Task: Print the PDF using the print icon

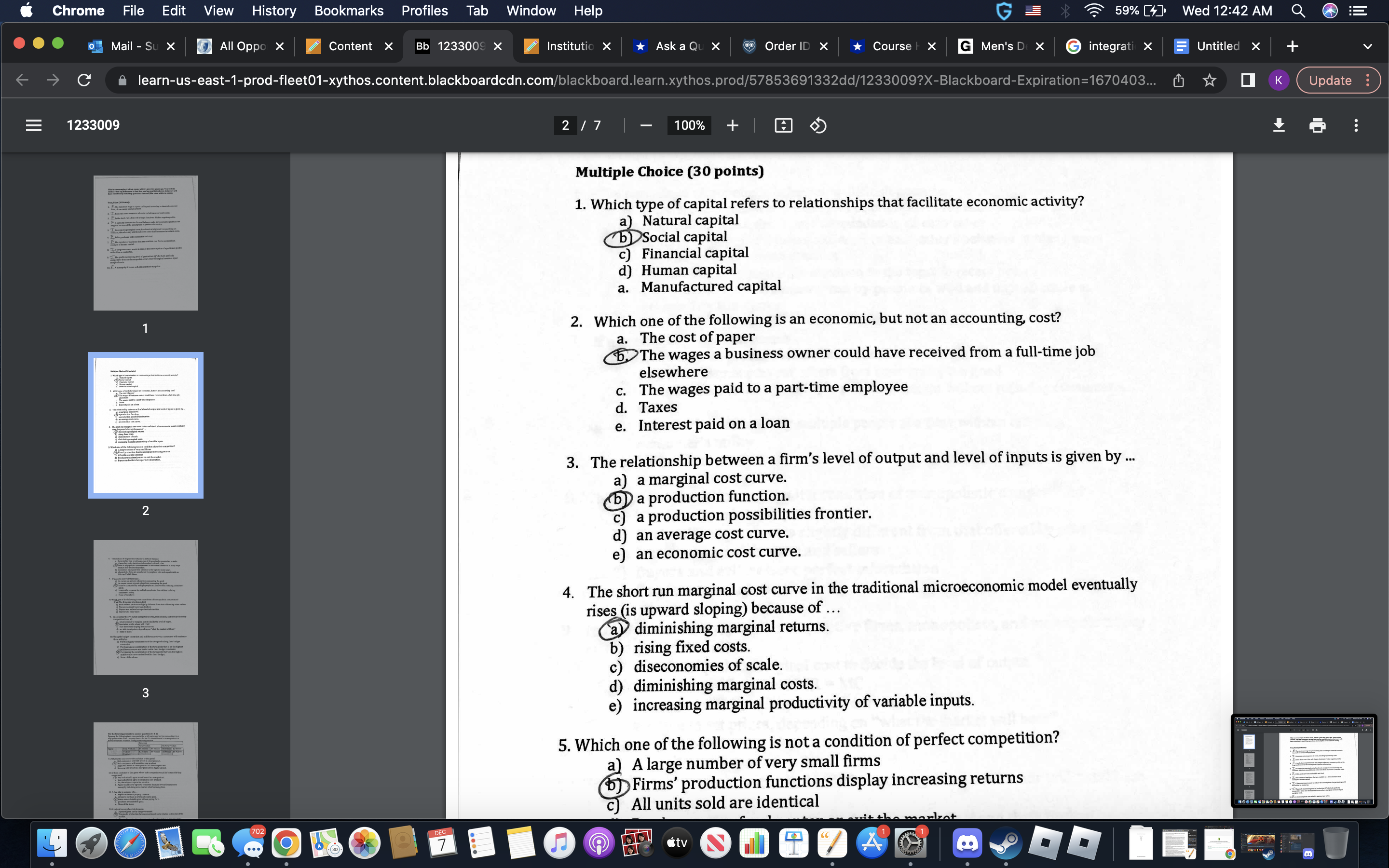Action: tap(1317, 125)
